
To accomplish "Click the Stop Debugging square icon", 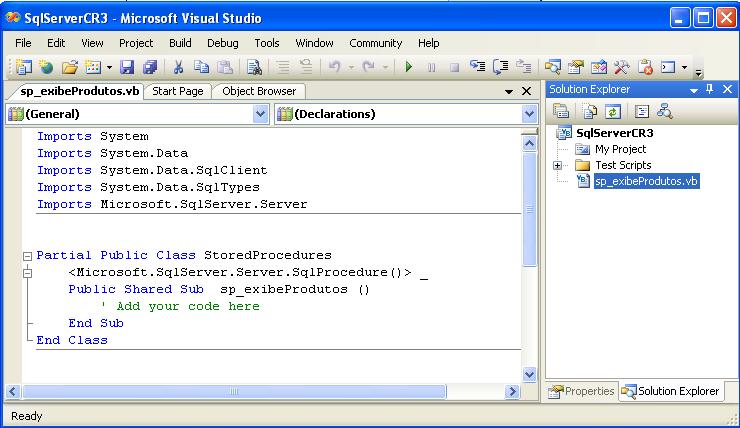I will 454,67.
